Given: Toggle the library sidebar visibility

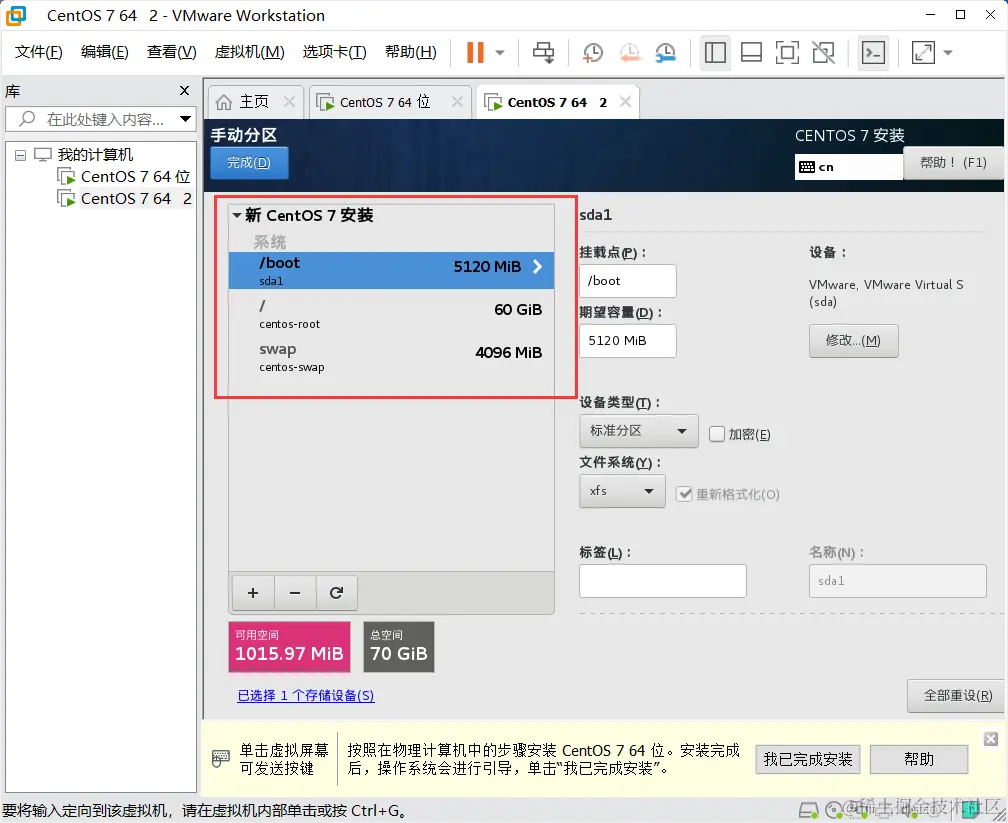Looking at the screenshot, I should [715, 52].
